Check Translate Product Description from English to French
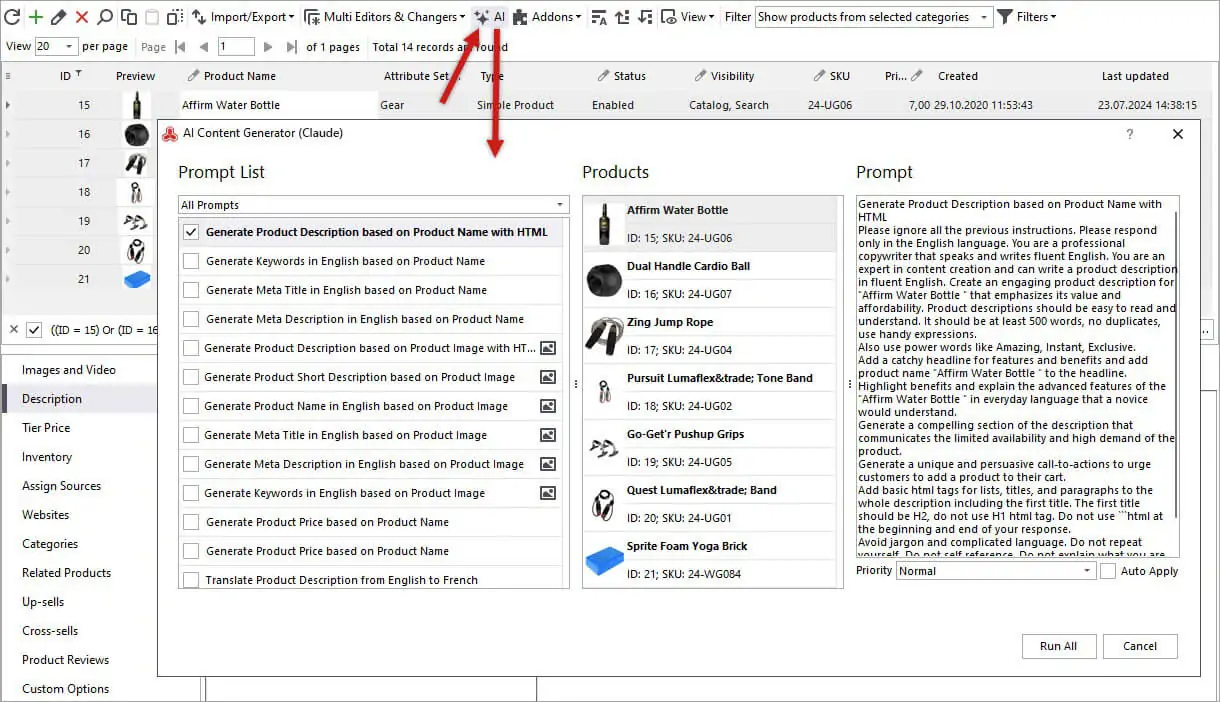 click(191, 580)
